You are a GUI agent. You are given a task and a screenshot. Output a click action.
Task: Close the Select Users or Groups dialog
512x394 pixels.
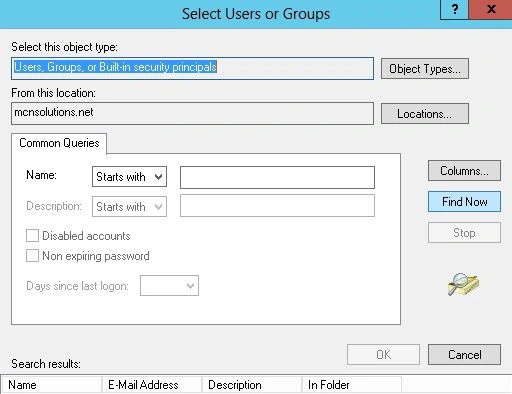point(491,9)
